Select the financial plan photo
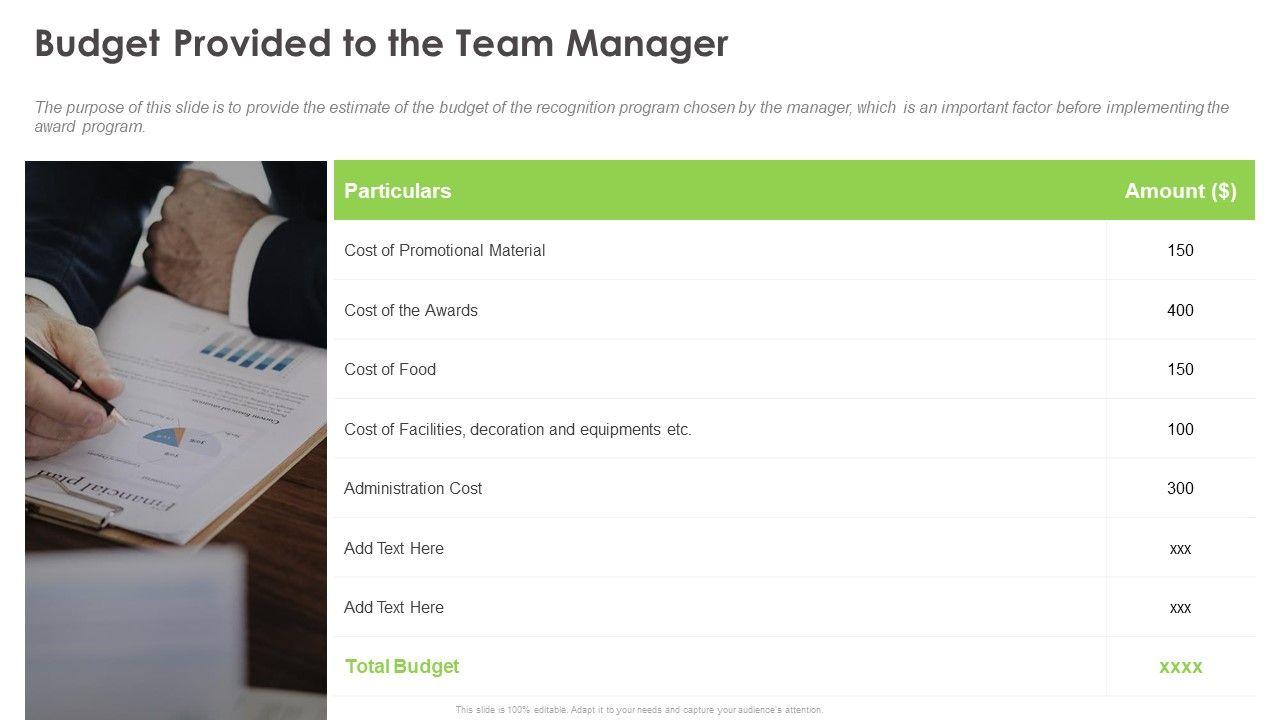 pos(176,440)
